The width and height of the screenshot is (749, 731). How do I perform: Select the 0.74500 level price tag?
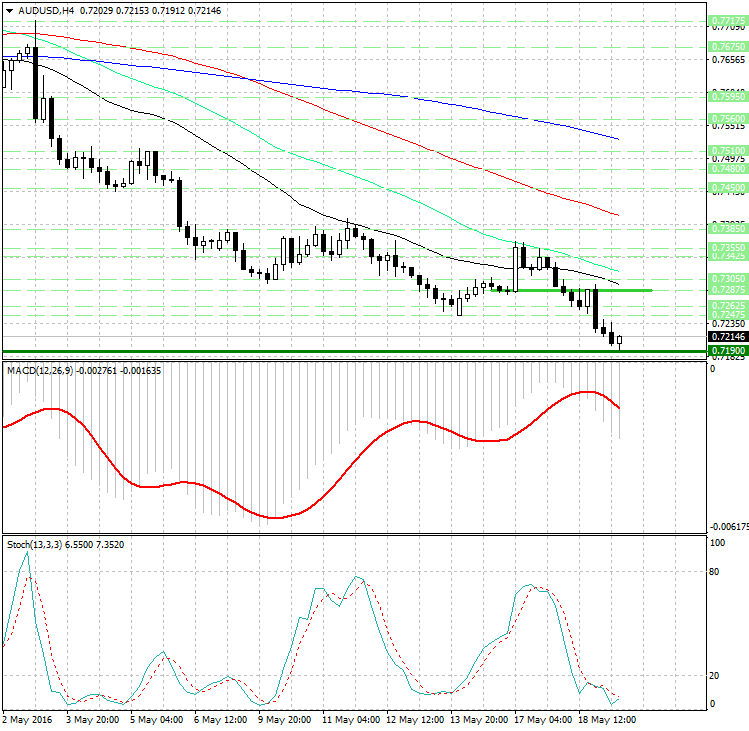click(728, 187)
